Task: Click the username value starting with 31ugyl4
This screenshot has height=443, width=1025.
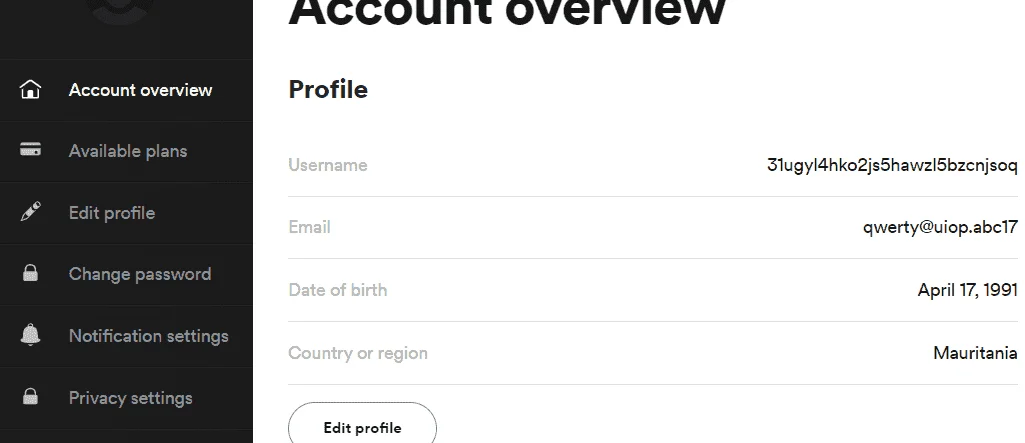Action: [x=892, y=165]
